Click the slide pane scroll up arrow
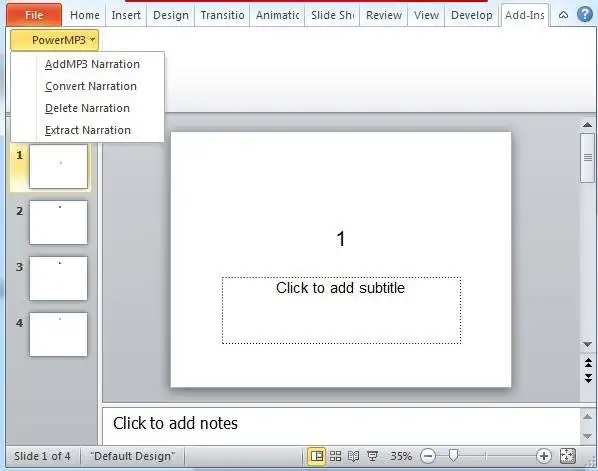 point(587,125)
